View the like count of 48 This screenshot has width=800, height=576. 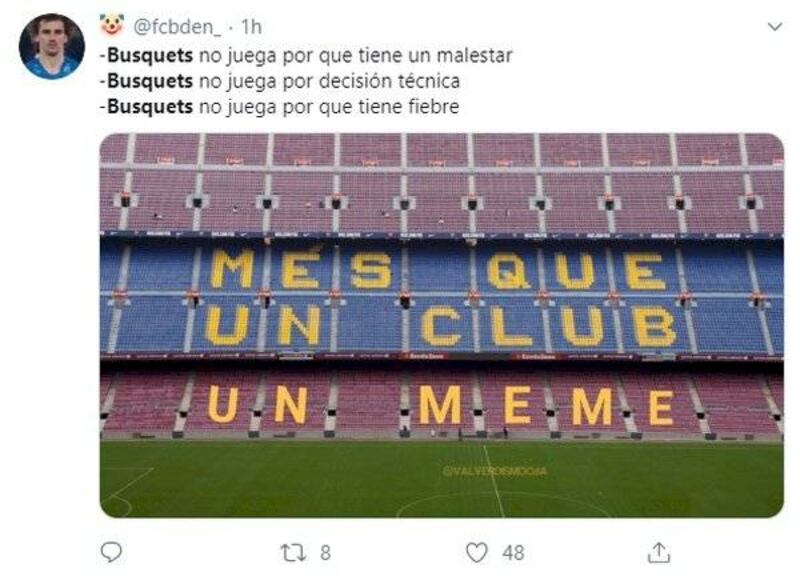[x=513, y=553]
